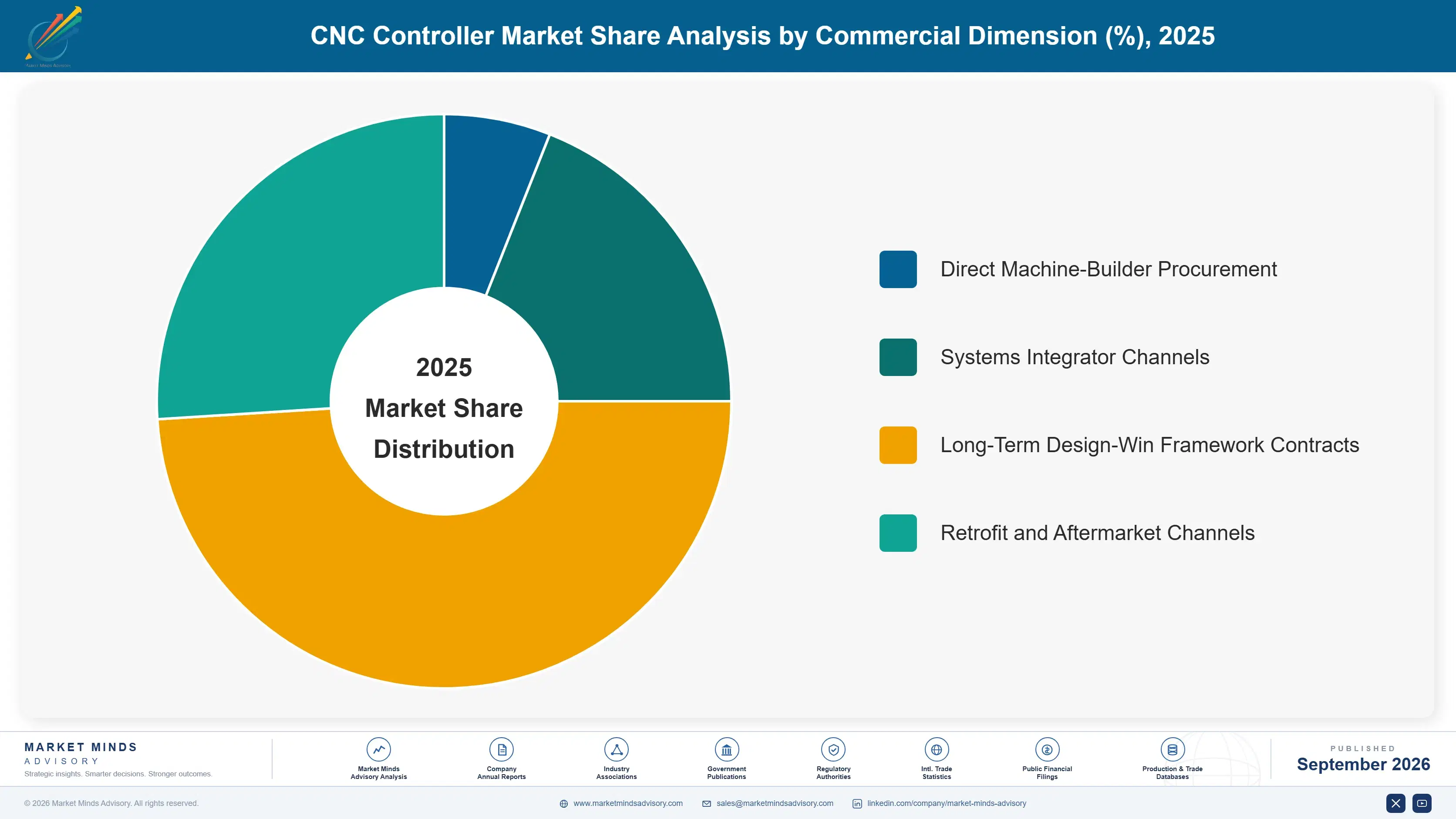Open the www.marketmindsadvisory.com link
Viewport: 1456px width, 819px height.
coord(628,803)
